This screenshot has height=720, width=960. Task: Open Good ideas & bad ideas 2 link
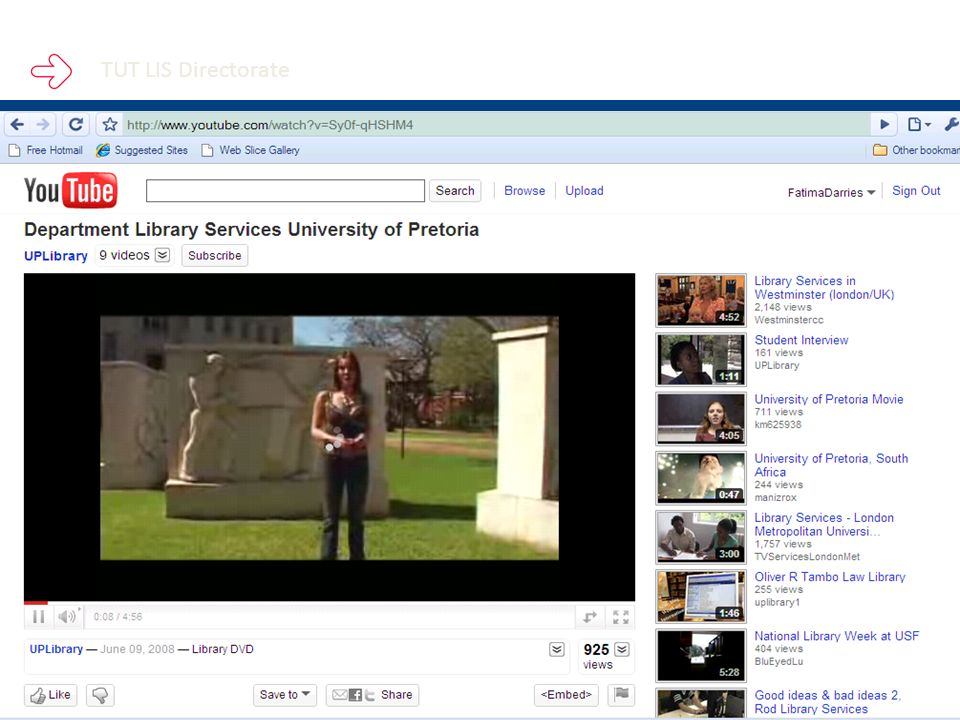pos(828,702)
